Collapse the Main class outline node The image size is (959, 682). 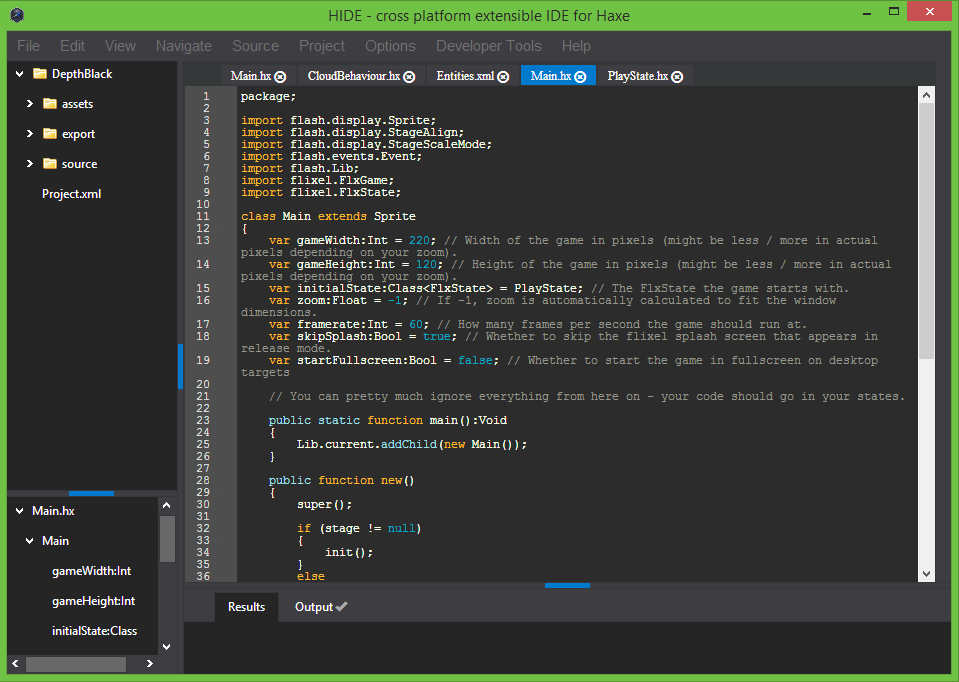(29, 541)
